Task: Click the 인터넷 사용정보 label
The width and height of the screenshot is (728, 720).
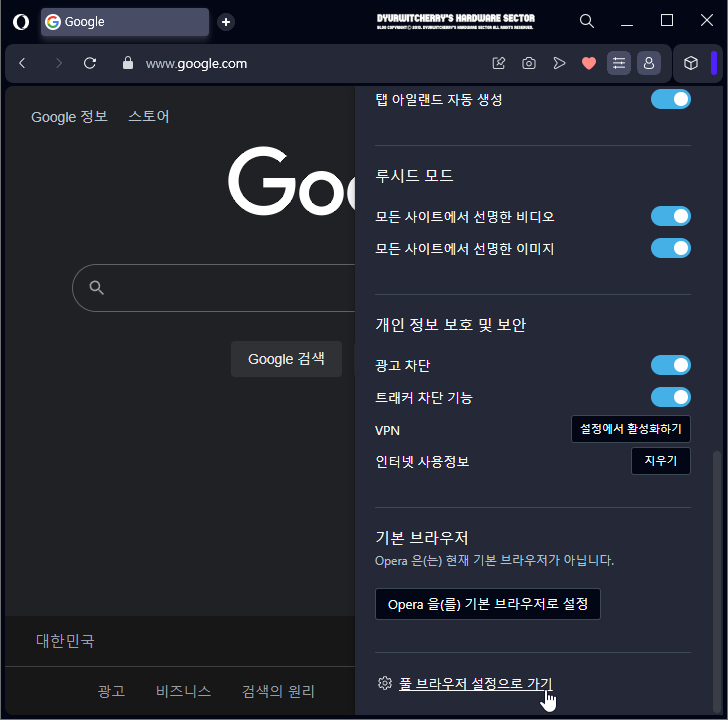Action: pos(422,462)
